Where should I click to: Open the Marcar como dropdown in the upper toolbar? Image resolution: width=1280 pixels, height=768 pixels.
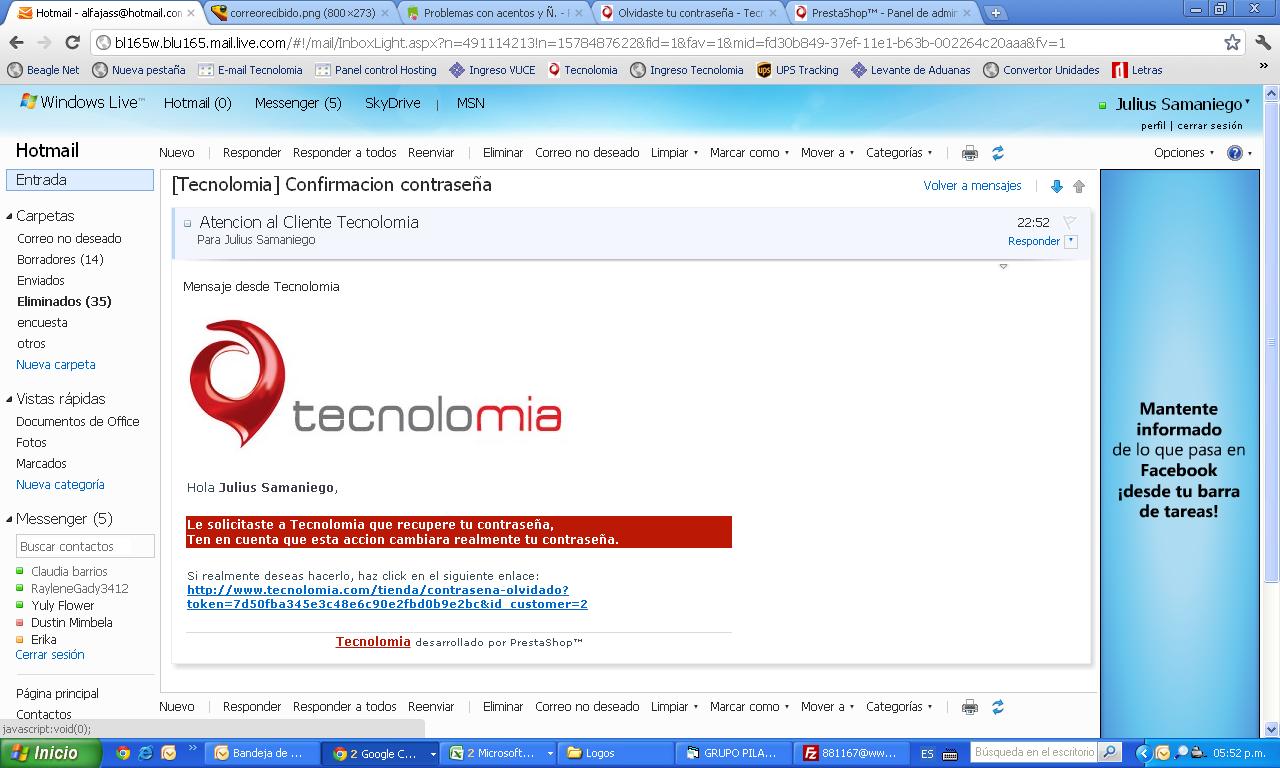point(749,153)
